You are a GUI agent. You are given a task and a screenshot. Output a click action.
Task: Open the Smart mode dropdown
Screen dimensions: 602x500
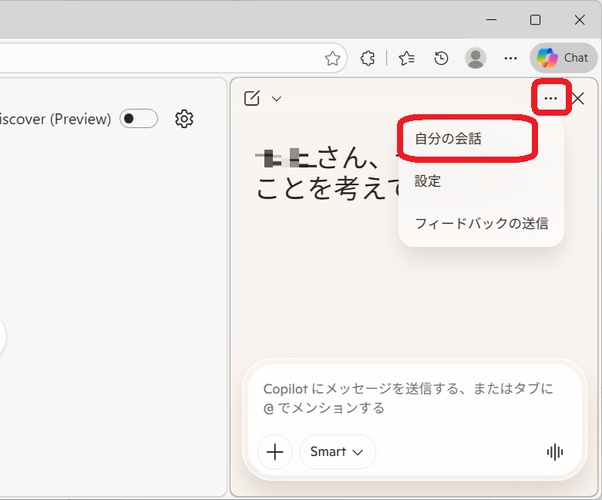337,452
